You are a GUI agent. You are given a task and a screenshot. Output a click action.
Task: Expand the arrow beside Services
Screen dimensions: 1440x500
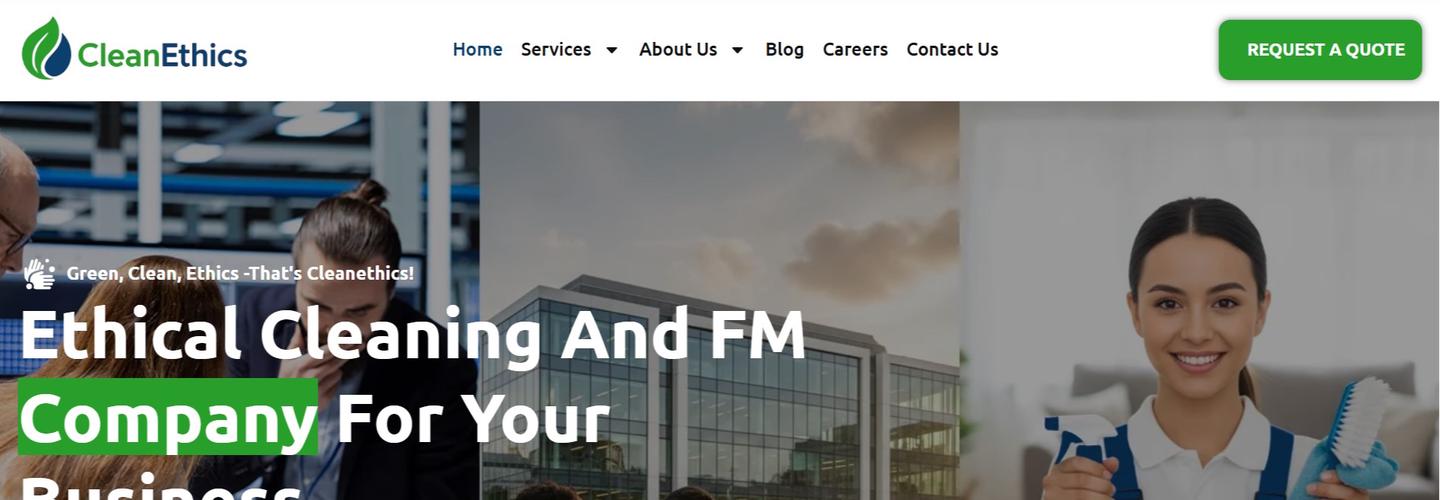point(612,50)
